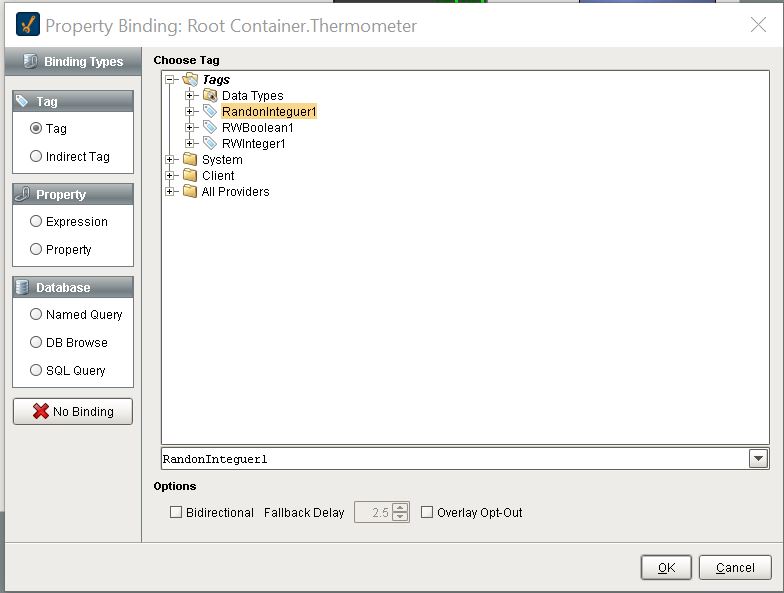Image resolution: width=784 pixels, height=593 pixels.
Task: Expand the All Providers node
Action: (x=170, y=192)
